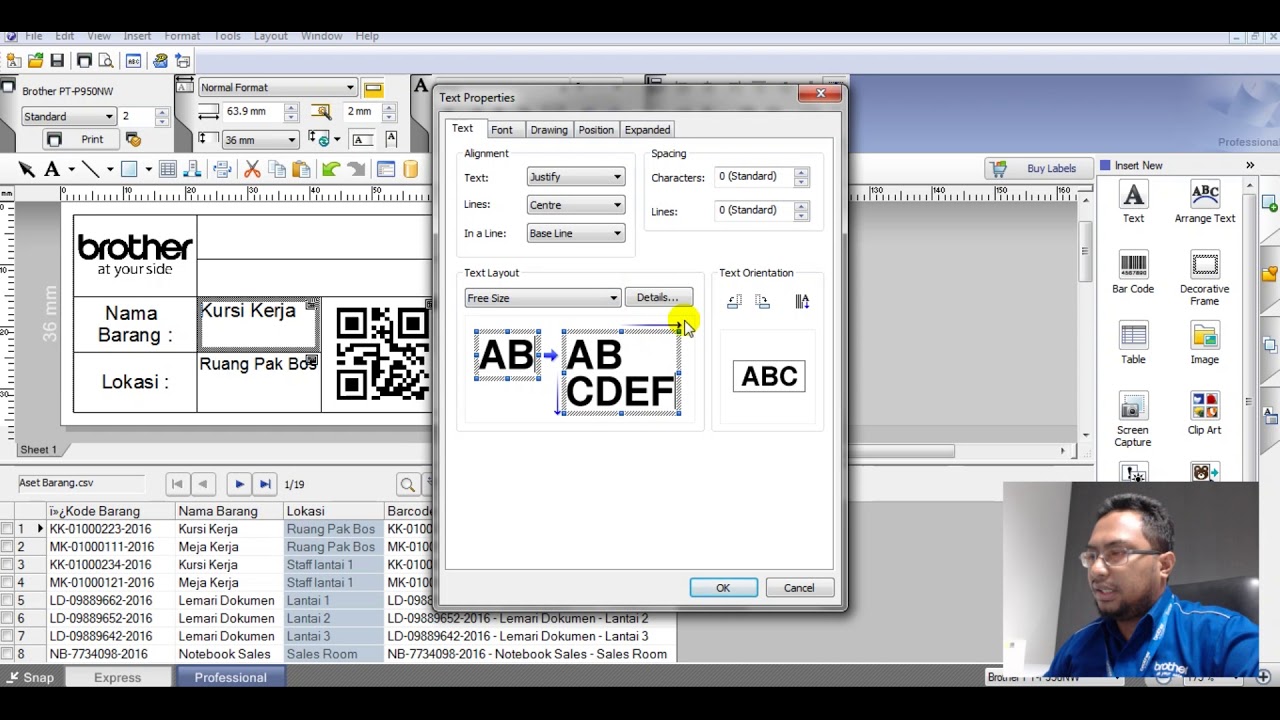Click the Print Preview magnifier icon

(x=105, y=61)
